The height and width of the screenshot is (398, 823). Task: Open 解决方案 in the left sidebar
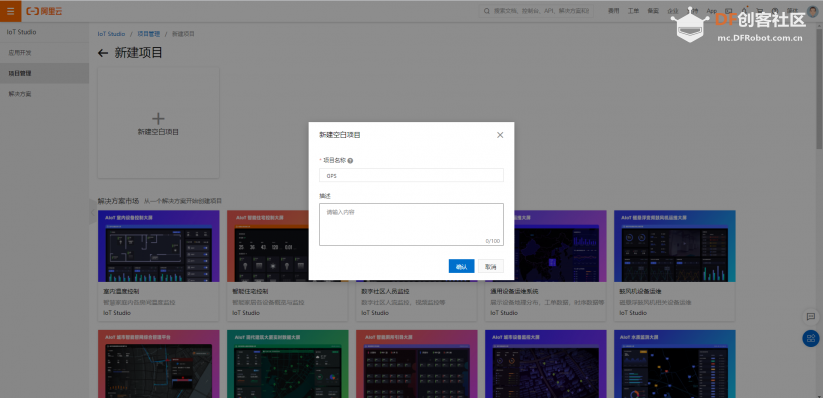tap(44, 94)
